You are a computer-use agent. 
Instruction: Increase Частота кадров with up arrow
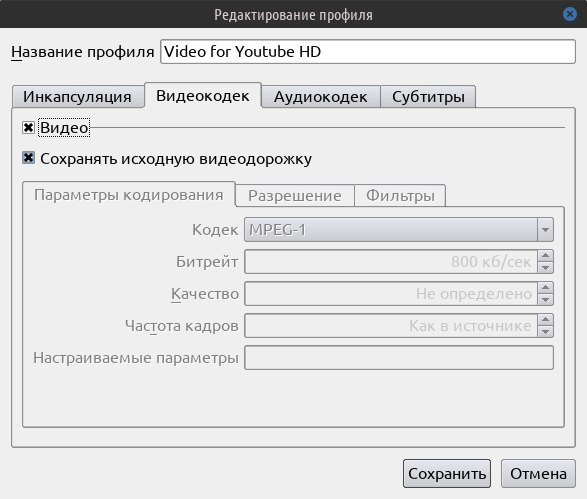click(x=545, y=320)
